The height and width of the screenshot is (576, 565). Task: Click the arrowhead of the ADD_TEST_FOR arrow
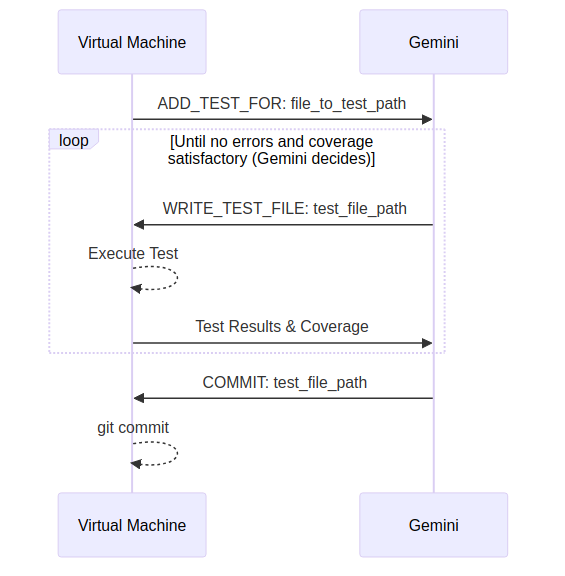[x=427, y=119]
